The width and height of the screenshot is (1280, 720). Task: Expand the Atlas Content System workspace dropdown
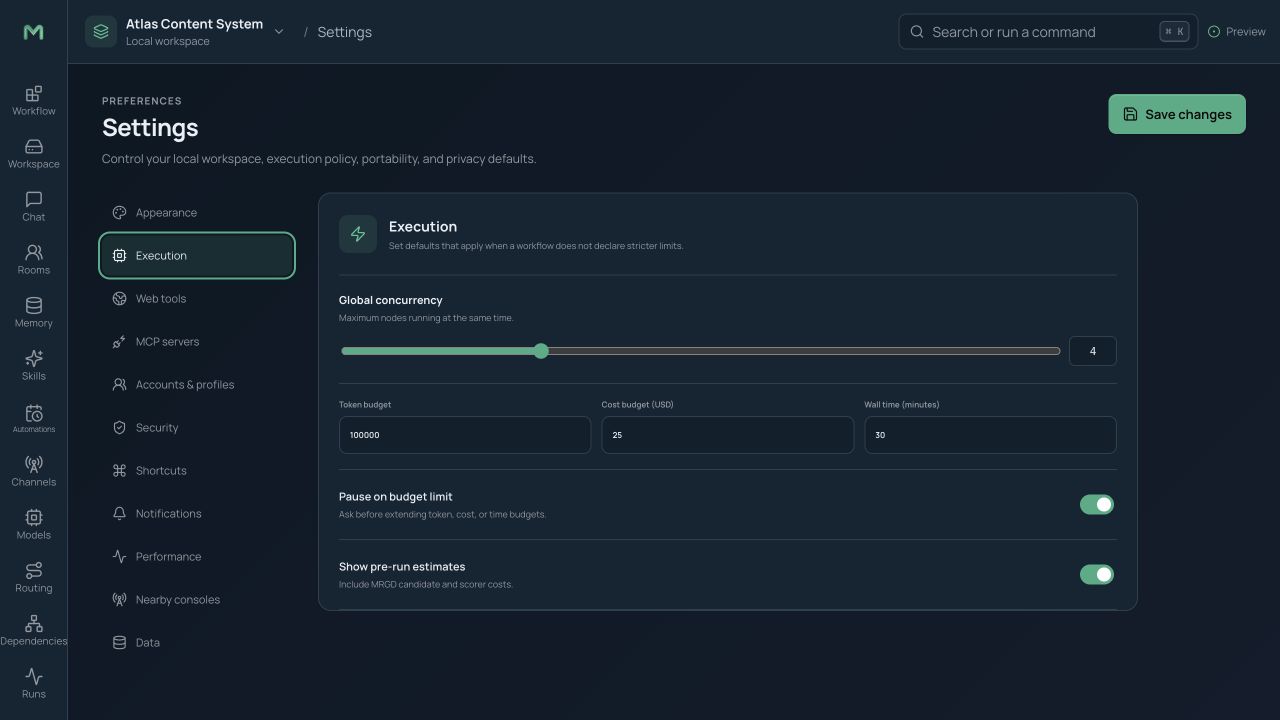279,32
